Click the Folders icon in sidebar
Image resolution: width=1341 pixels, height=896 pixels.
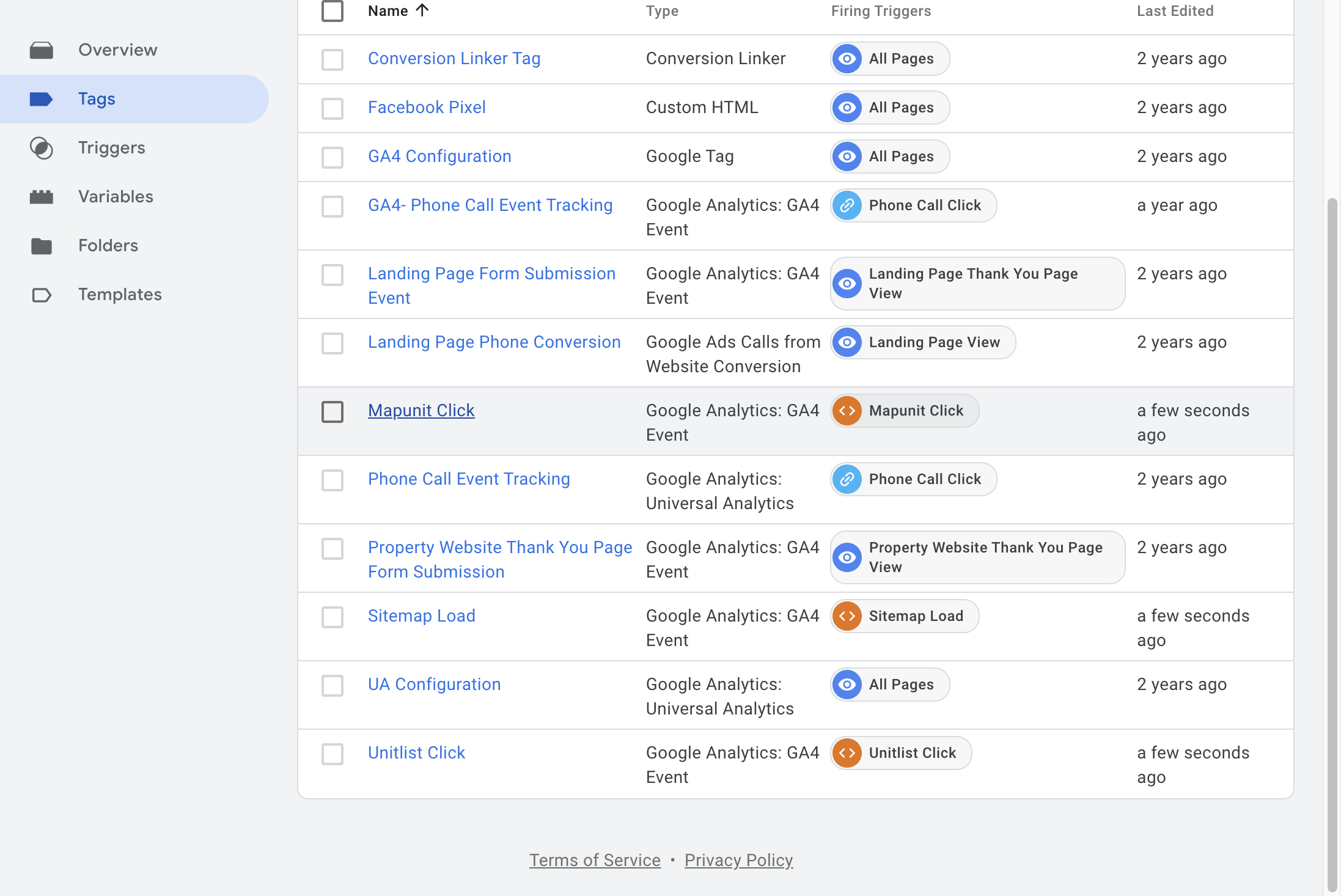[42, 246]
